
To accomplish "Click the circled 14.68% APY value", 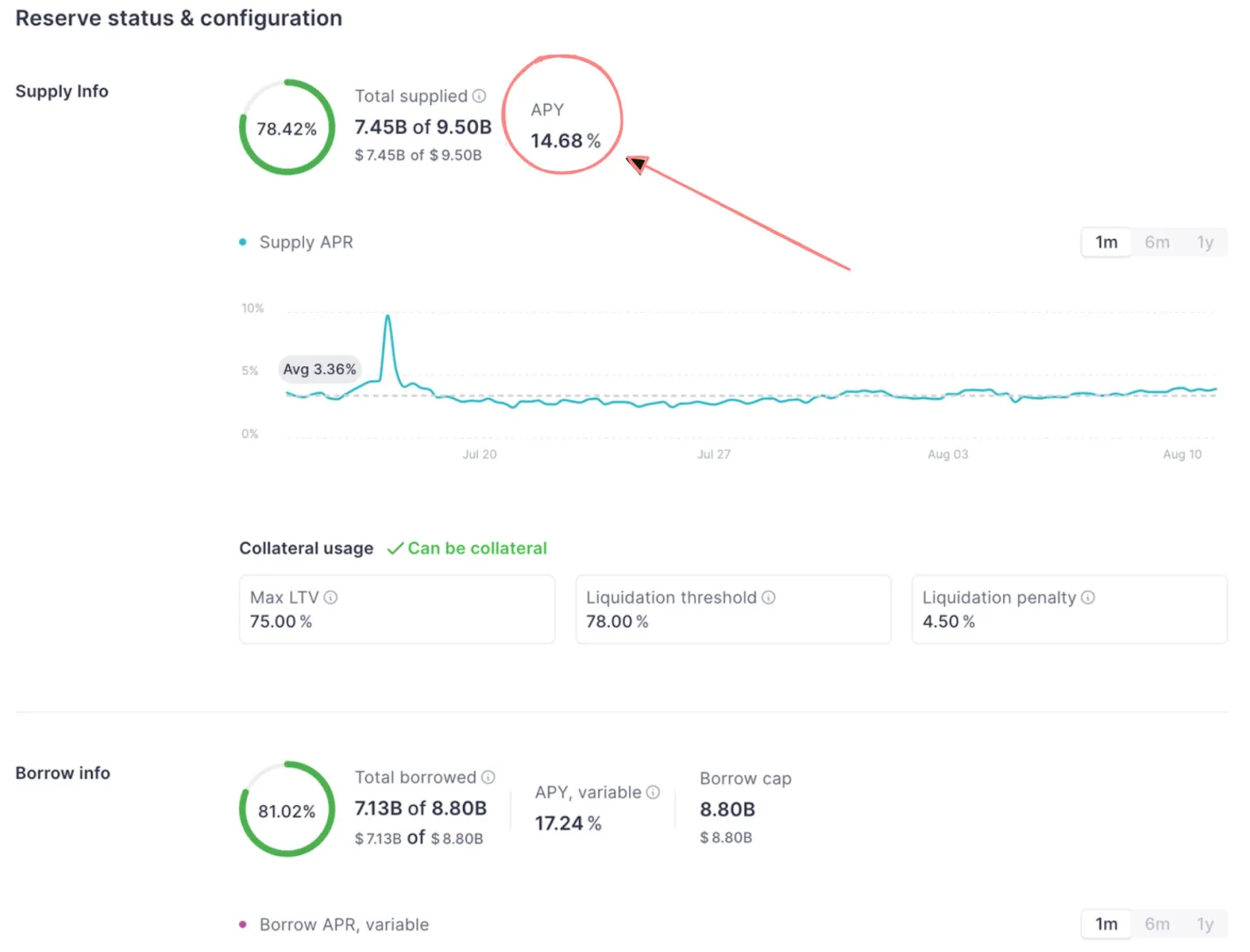I will 565,141.
